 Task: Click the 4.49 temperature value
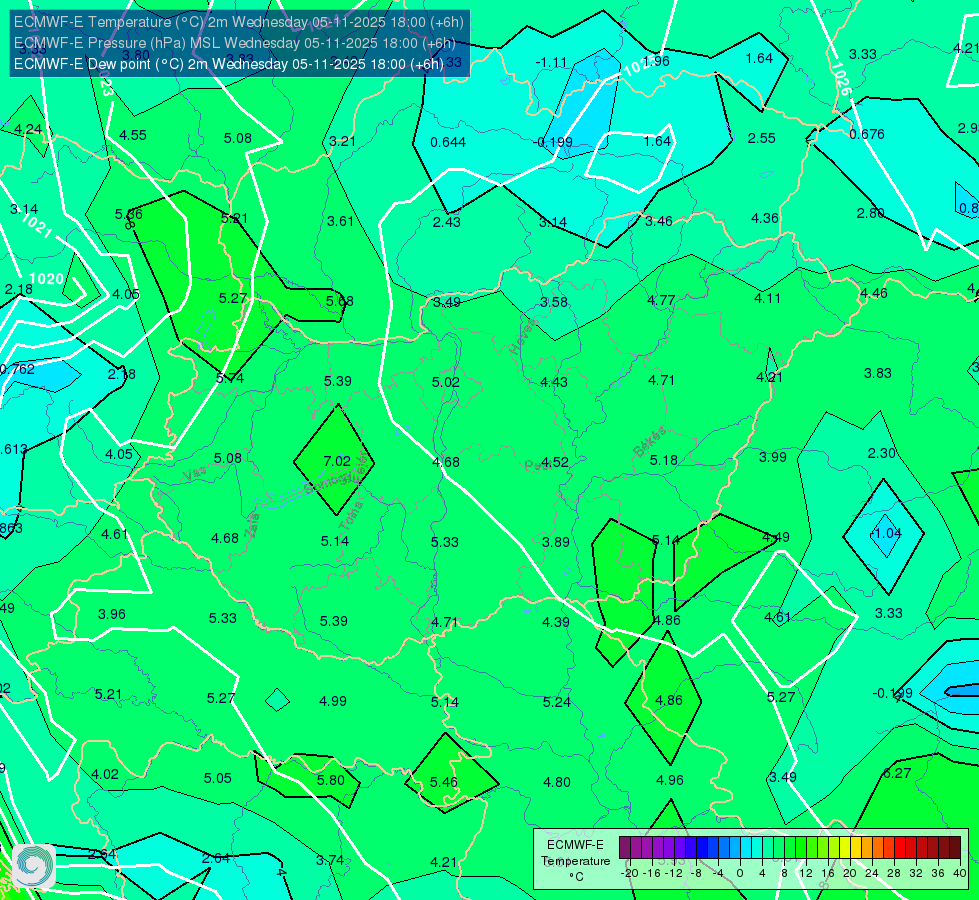[x=776, y=537]
